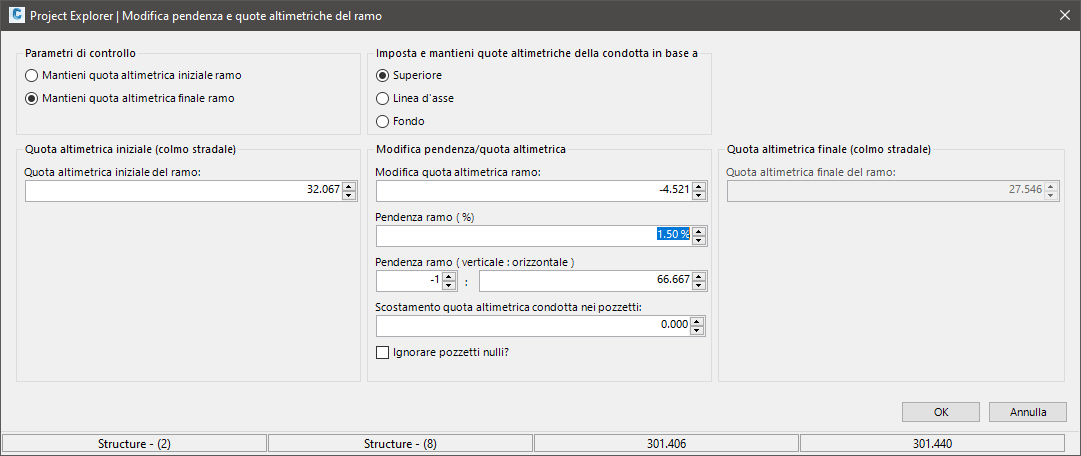Click the Structure - (2) status cell
Screen dimensions: 1081x456
[135, 443]
